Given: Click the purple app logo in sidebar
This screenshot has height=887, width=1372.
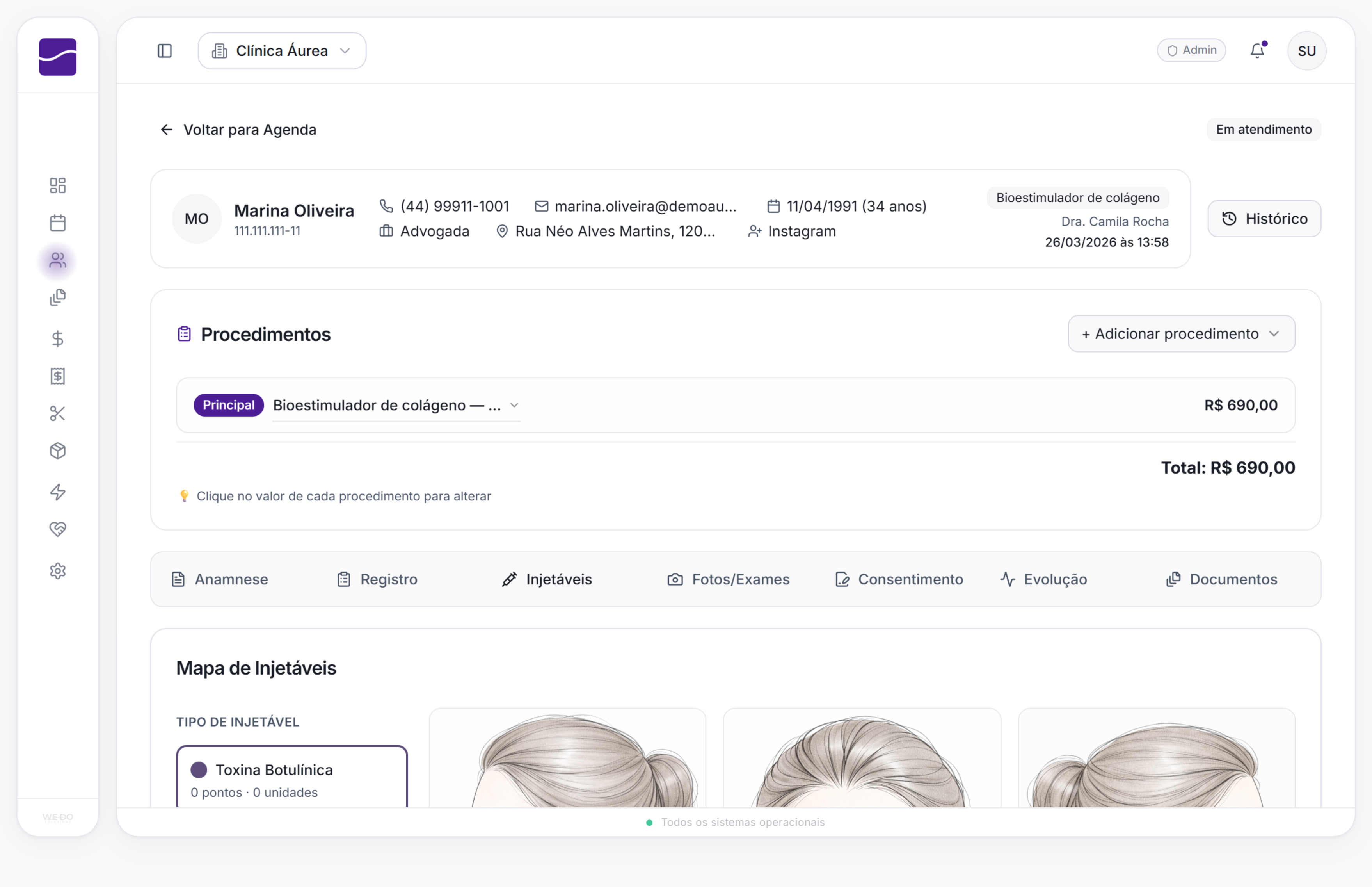Looking at the screenshot, I should [x=58, y=57].
